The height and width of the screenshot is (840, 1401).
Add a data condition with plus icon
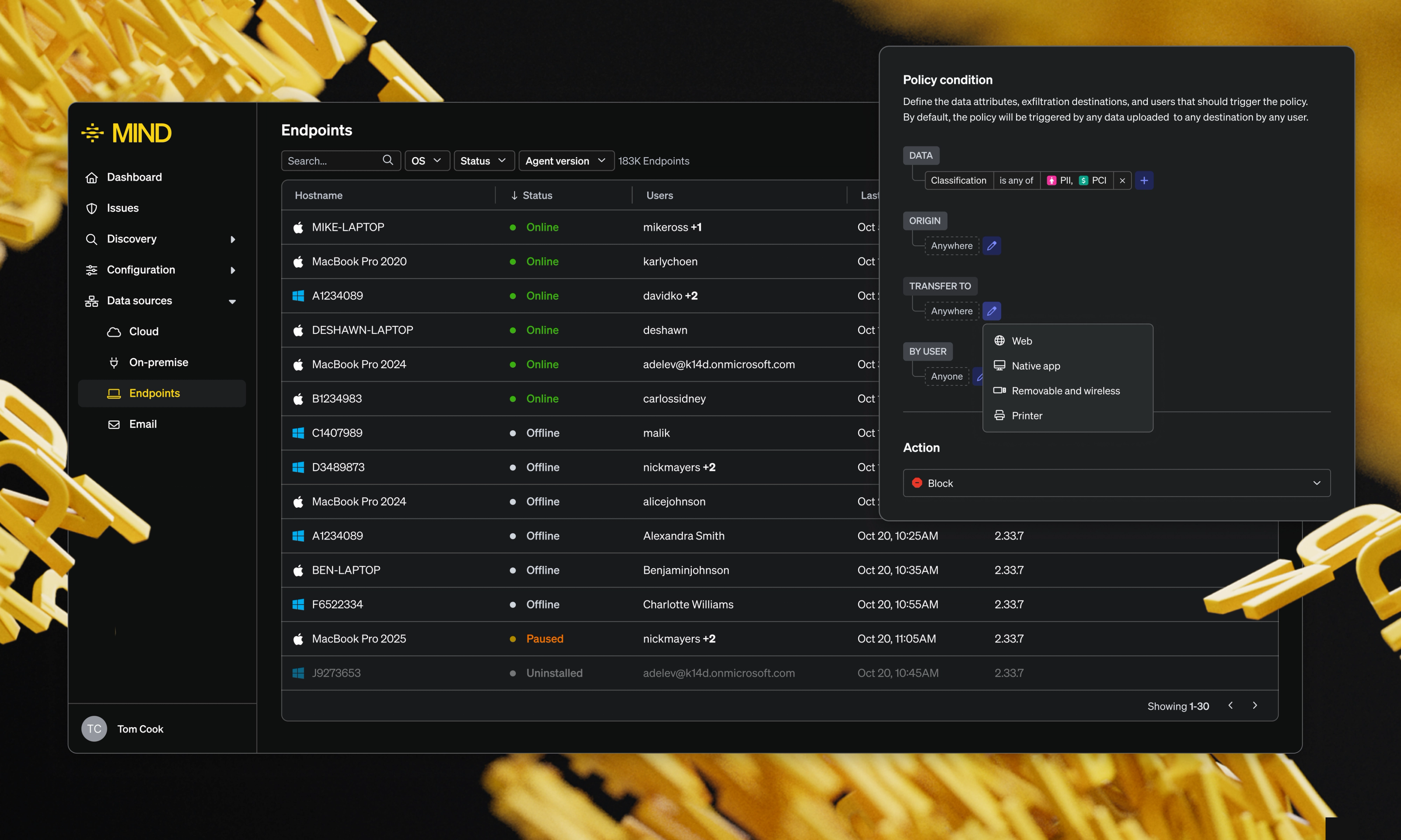(1143, 181)
